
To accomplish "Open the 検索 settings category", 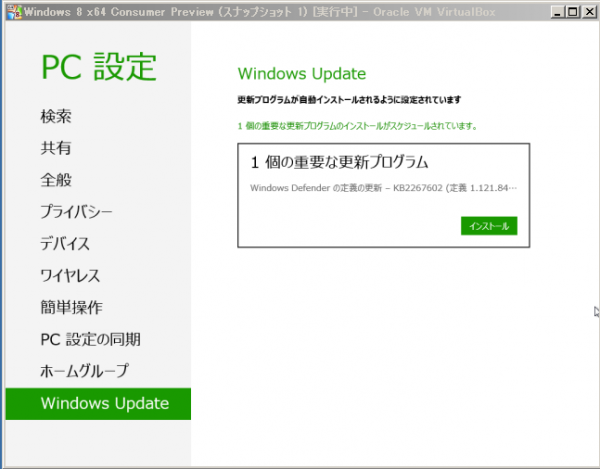I will tap(56, 116).
